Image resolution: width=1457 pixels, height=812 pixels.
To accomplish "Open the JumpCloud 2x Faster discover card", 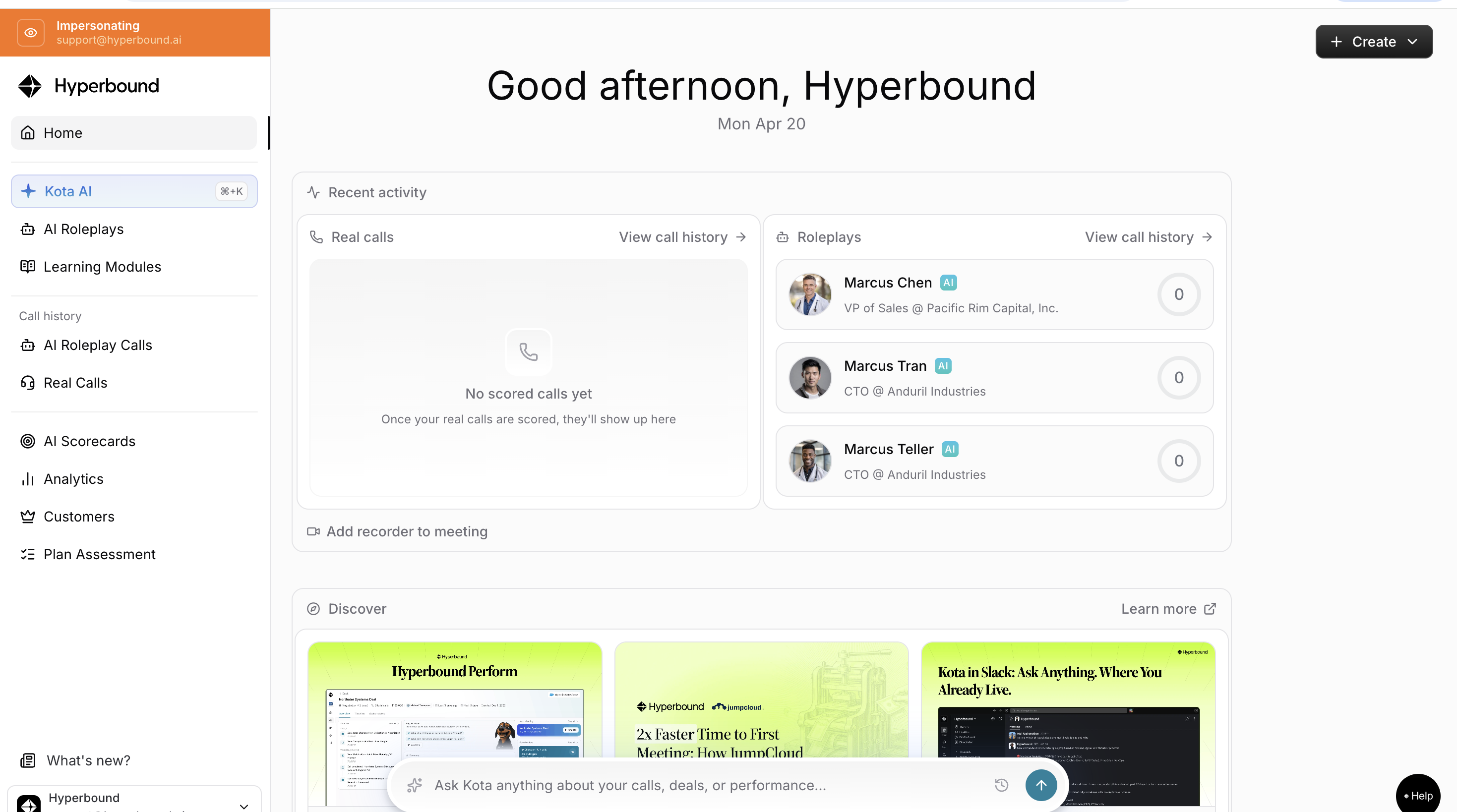I will 761,727.
